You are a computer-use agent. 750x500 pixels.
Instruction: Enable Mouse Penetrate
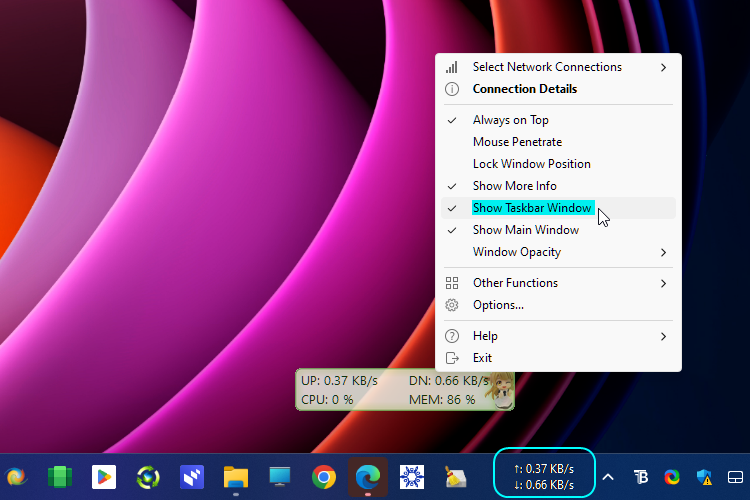click(558, 142)
